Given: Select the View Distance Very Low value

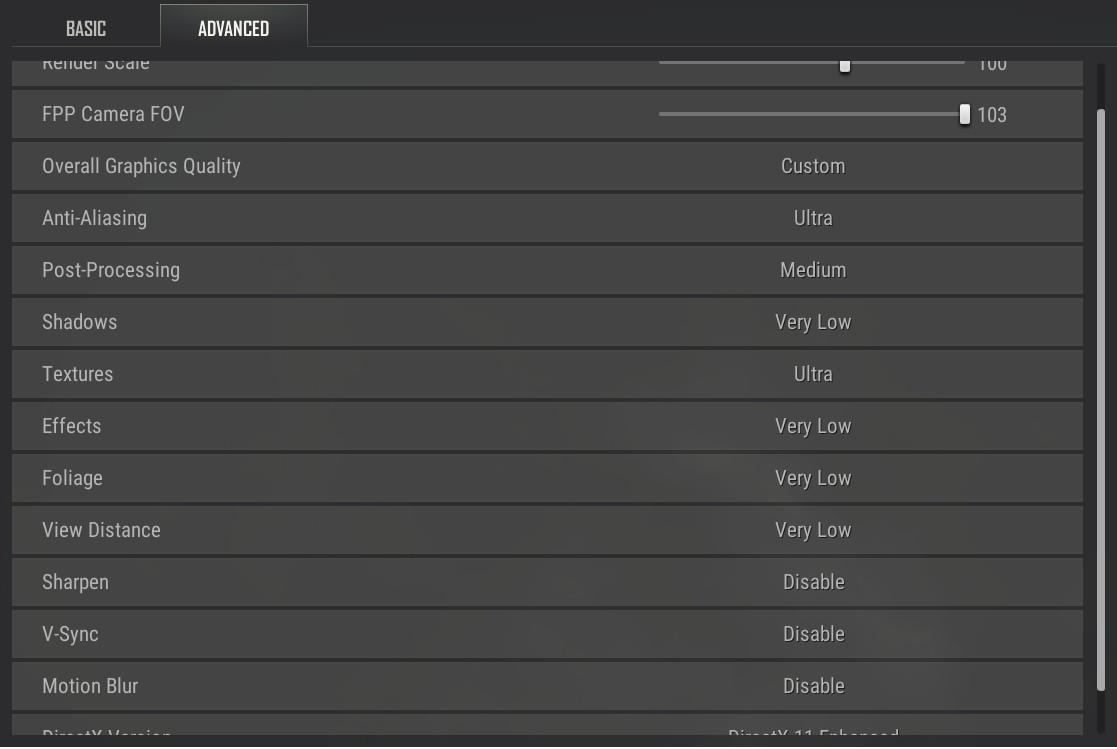Looking at the screenshot, I should pyautogui.click(x=812, y=530).
